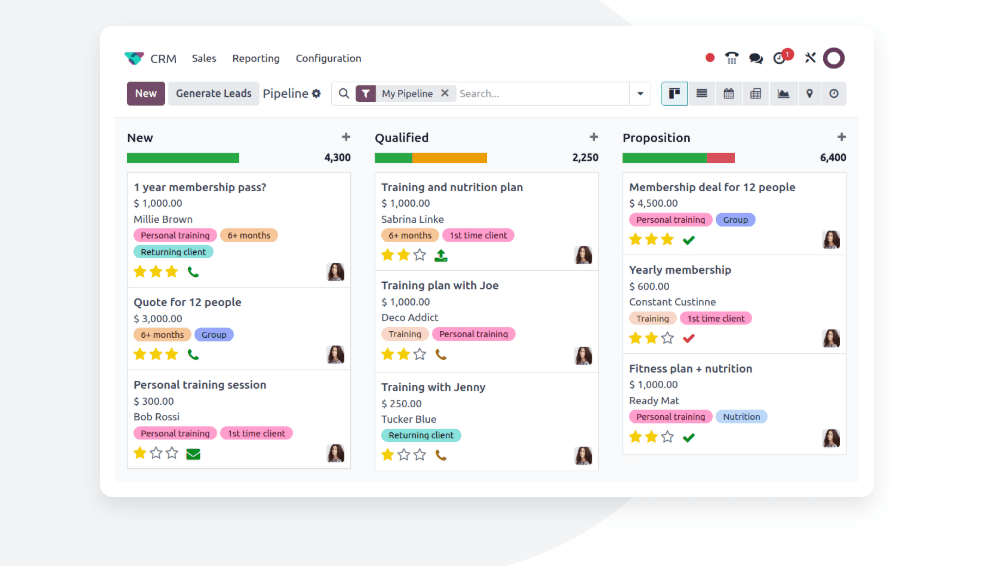This screenshot has width=992, height=566.
Task: Open the Reporting menu
Action: pos(256,58)
